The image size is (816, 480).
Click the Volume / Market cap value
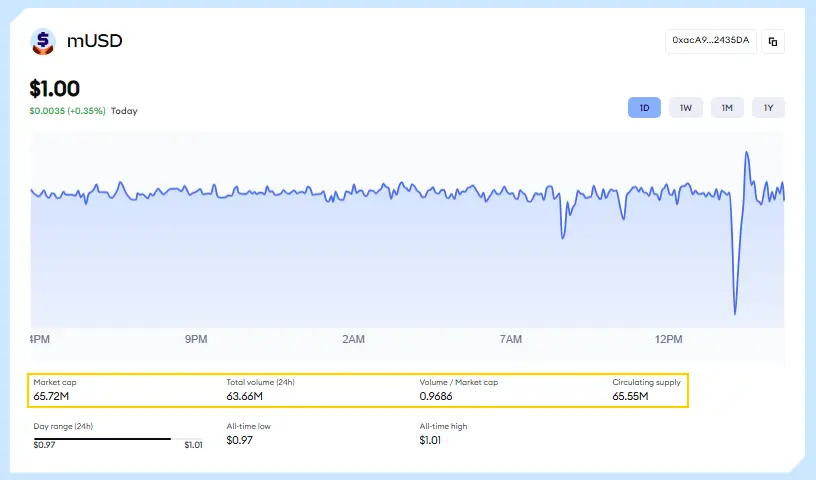click(x=437, y=397)
